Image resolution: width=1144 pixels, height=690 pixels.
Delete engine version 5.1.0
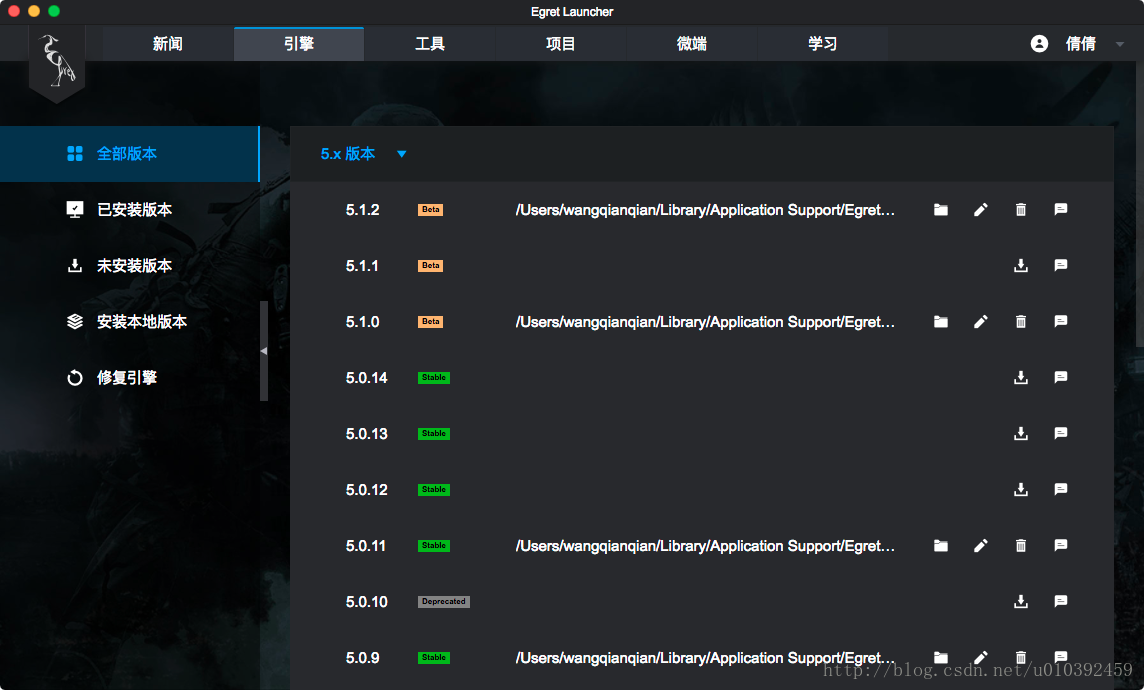pos(1021,322)
